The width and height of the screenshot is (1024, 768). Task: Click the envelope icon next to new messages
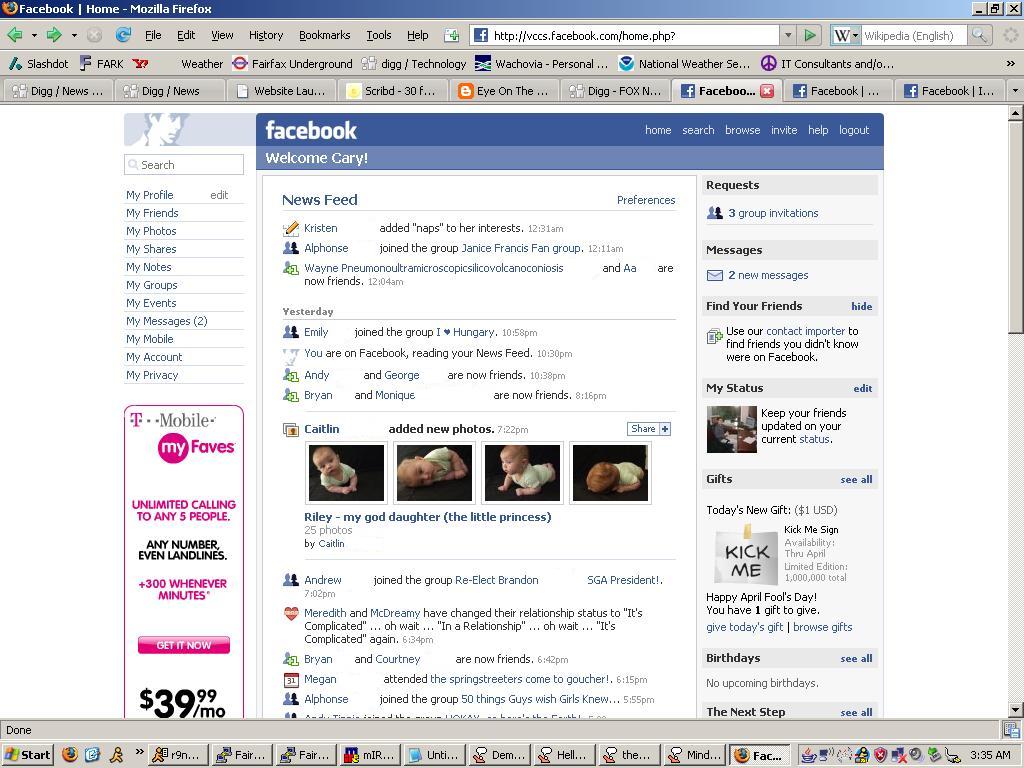(x=714, y=275)
